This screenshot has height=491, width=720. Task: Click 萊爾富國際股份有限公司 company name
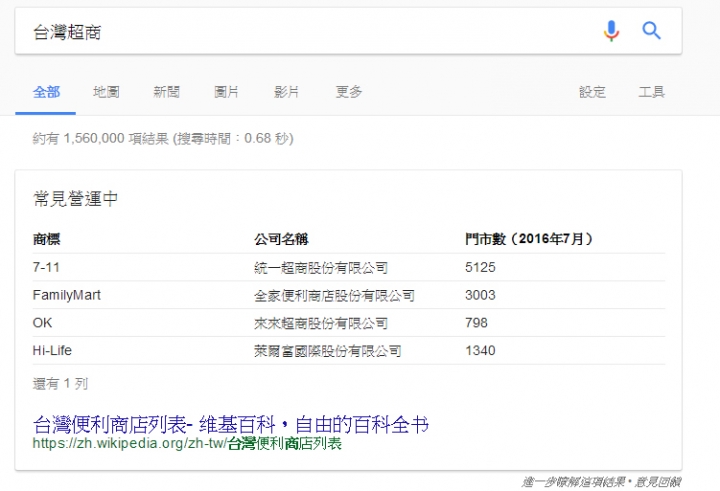point(328,351)
